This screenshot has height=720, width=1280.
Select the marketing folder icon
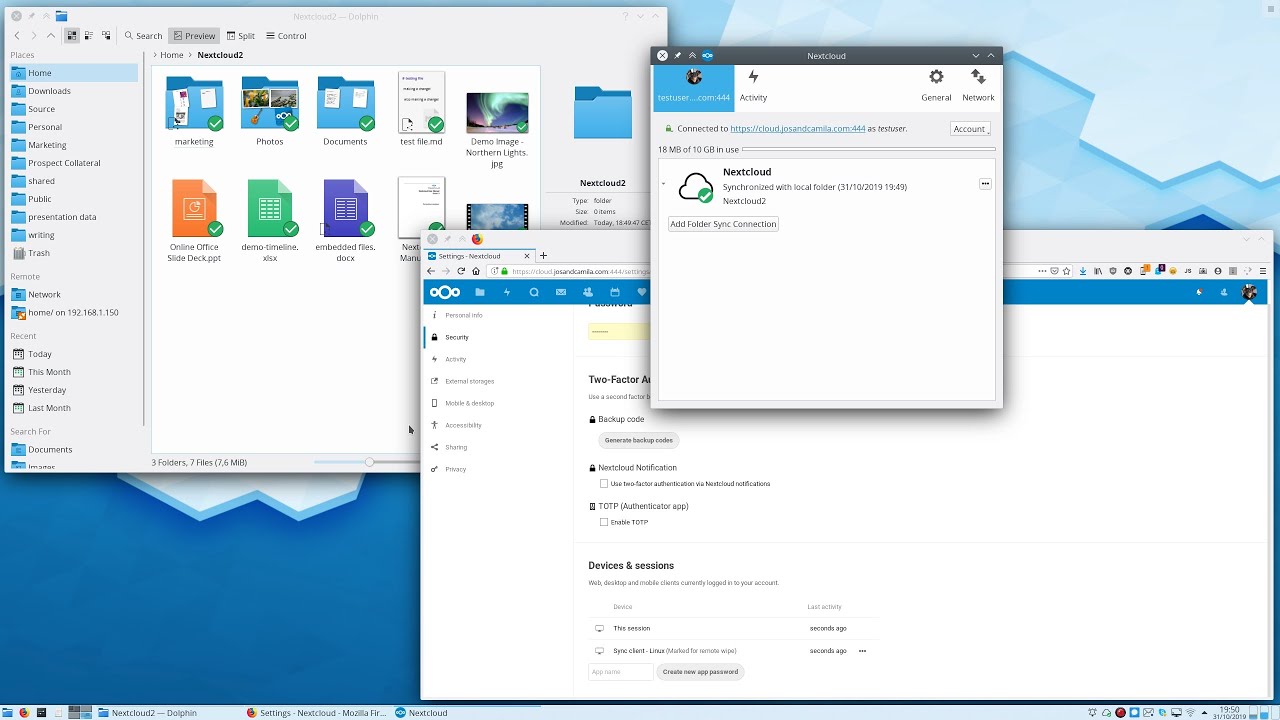tap(194, 103)
